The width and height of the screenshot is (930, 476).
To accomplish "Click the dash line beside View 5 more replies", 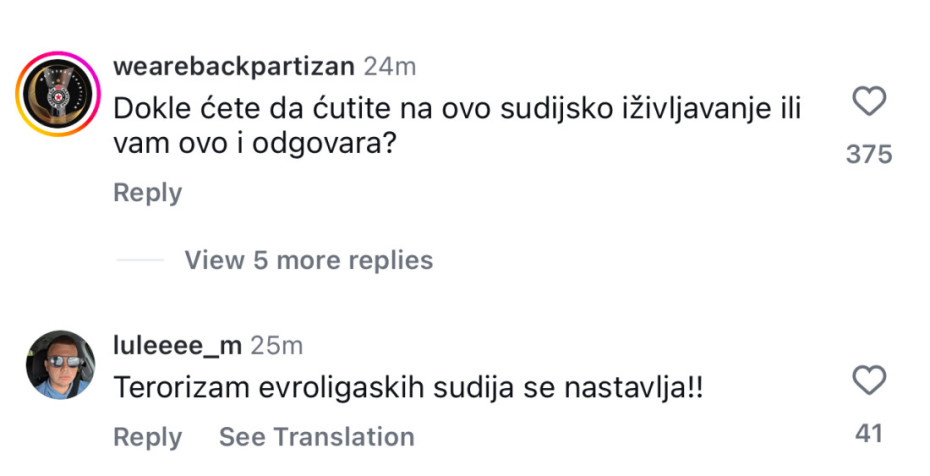I will tap(139, 261).
